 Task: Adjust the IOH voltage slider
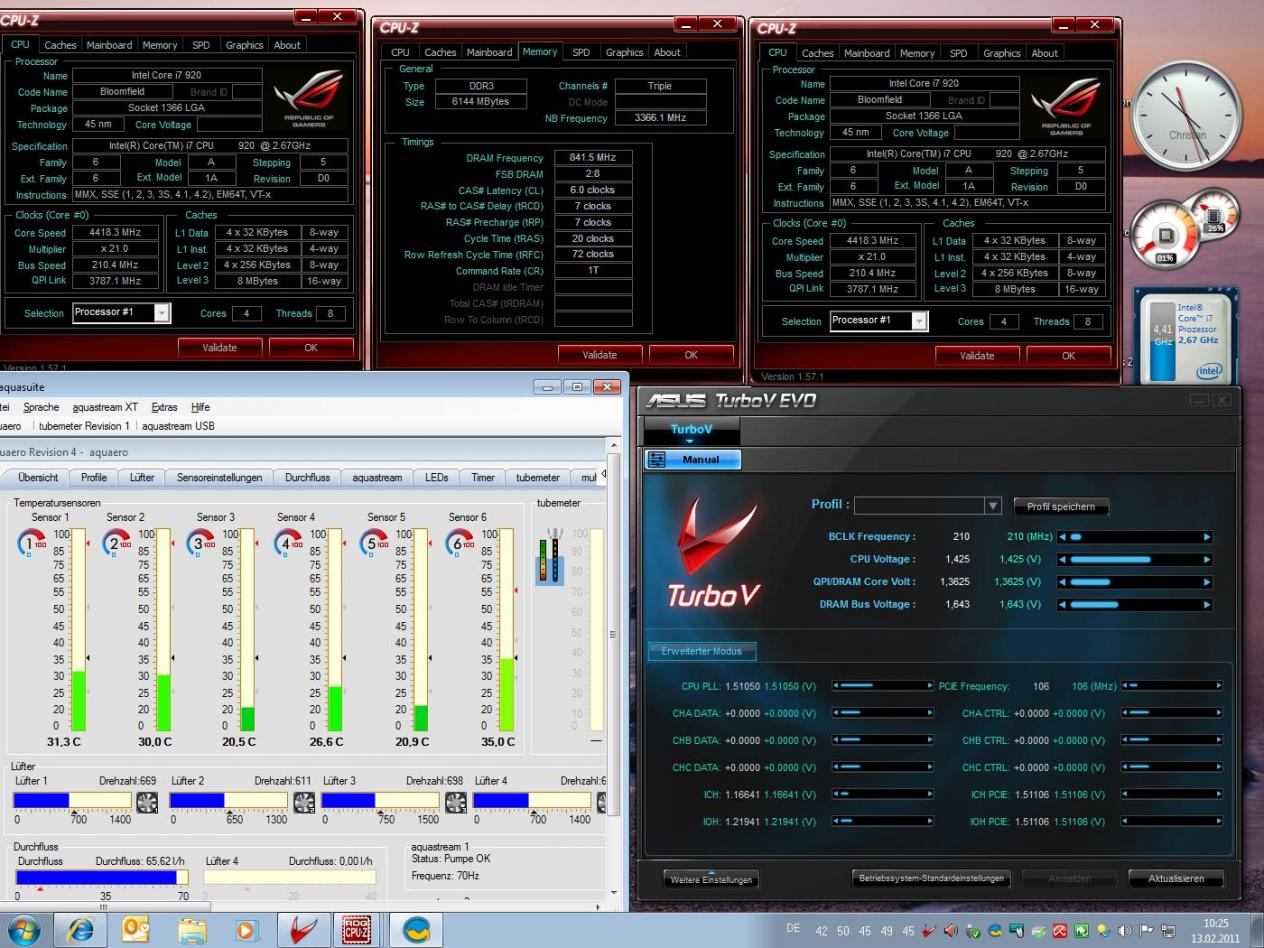(x=882, y=821)
